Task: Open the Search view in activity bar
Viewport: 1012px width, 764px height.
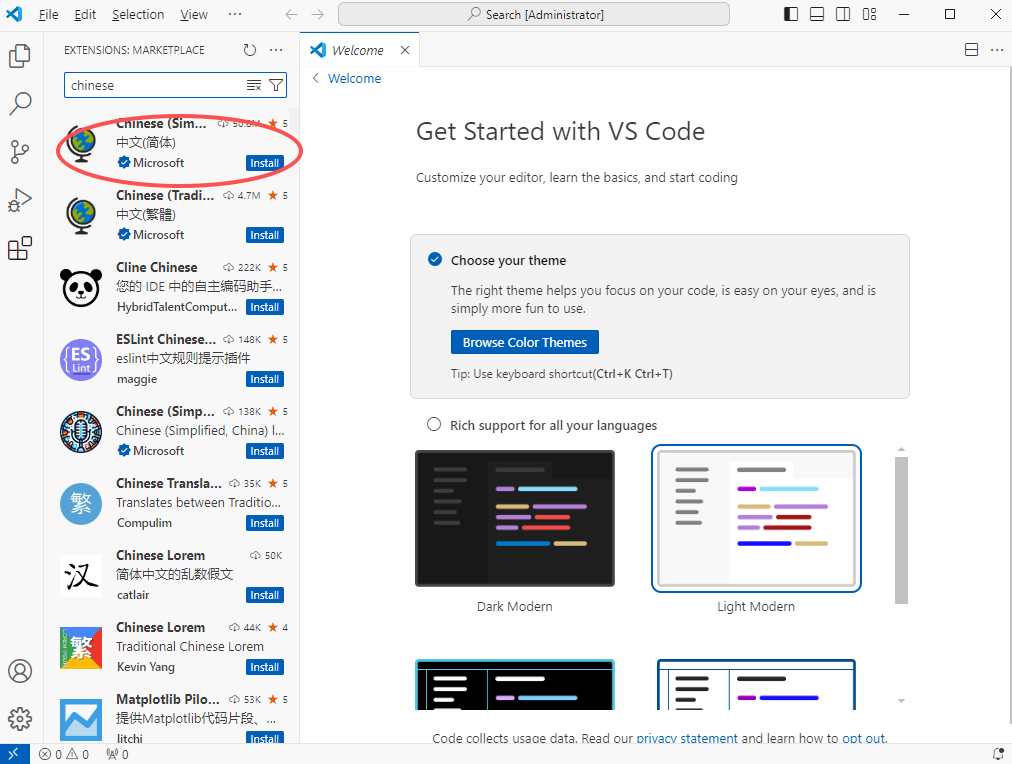Action: pos(20,103)
